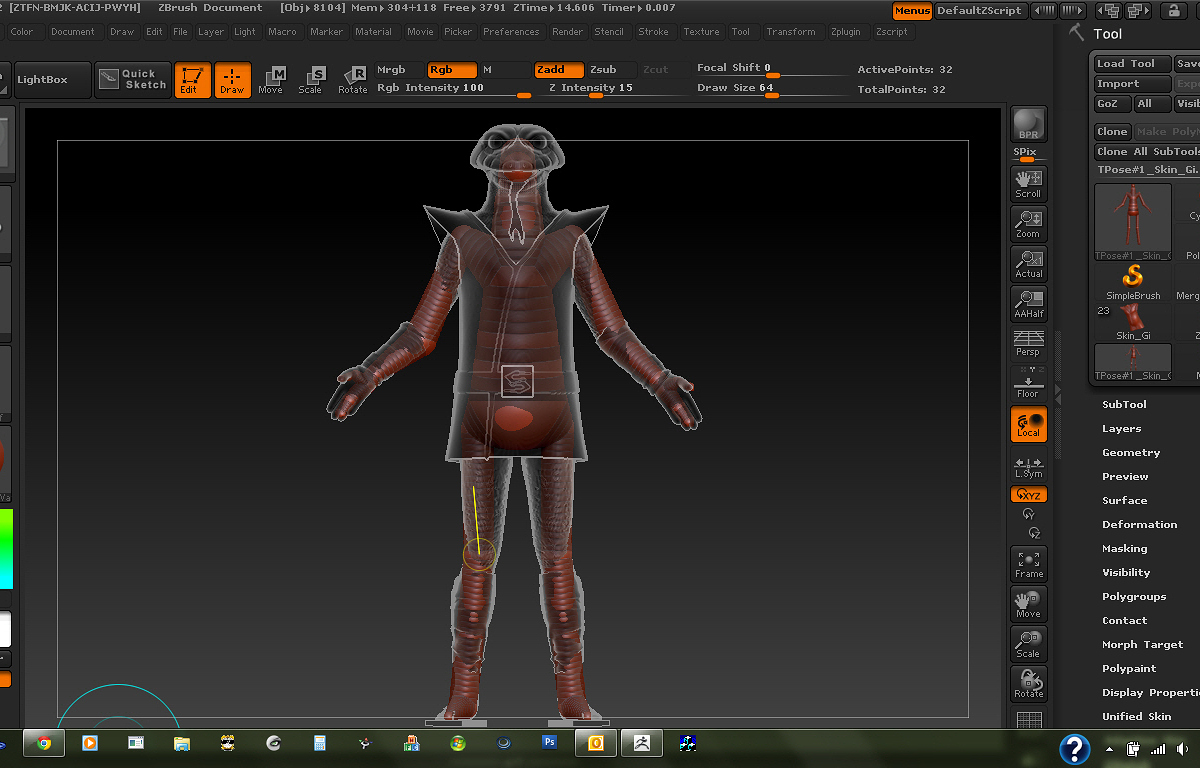
Task: Open LightBox
Action: coord(51,80)
